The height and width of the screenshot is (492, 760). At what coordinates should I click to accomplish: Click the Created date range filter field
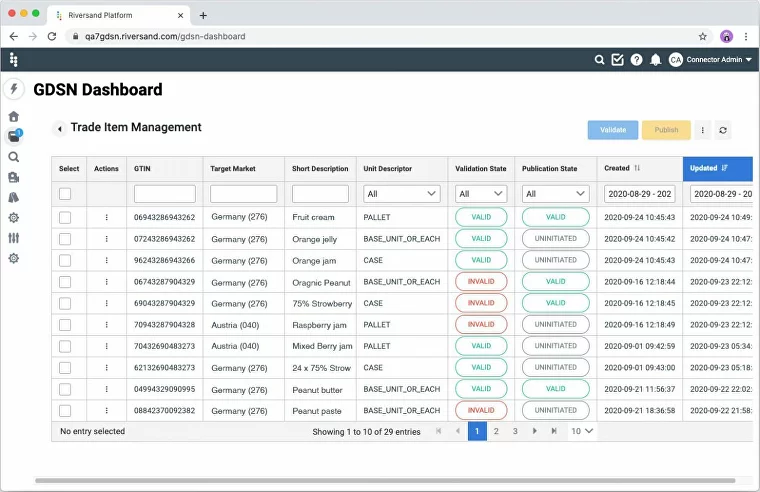tap(639, 194)
